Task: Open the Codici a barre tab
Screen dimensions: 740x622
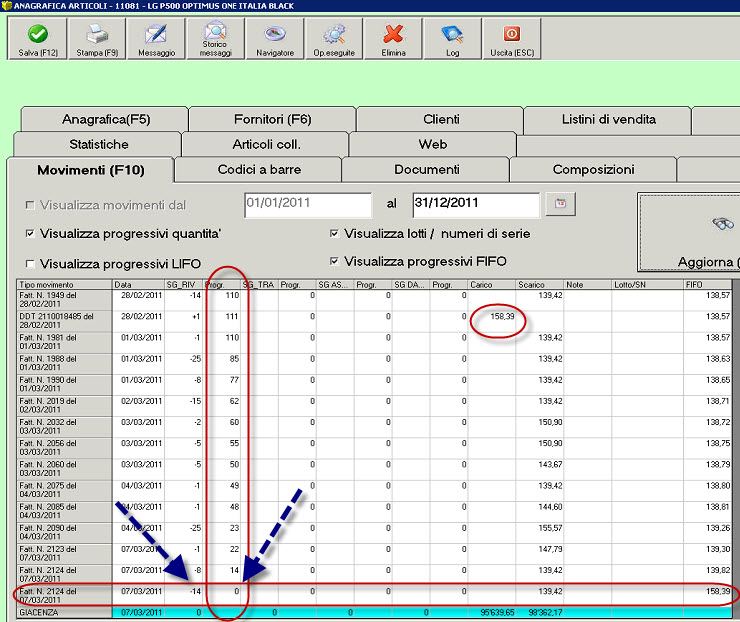Action: click(257, 170)
